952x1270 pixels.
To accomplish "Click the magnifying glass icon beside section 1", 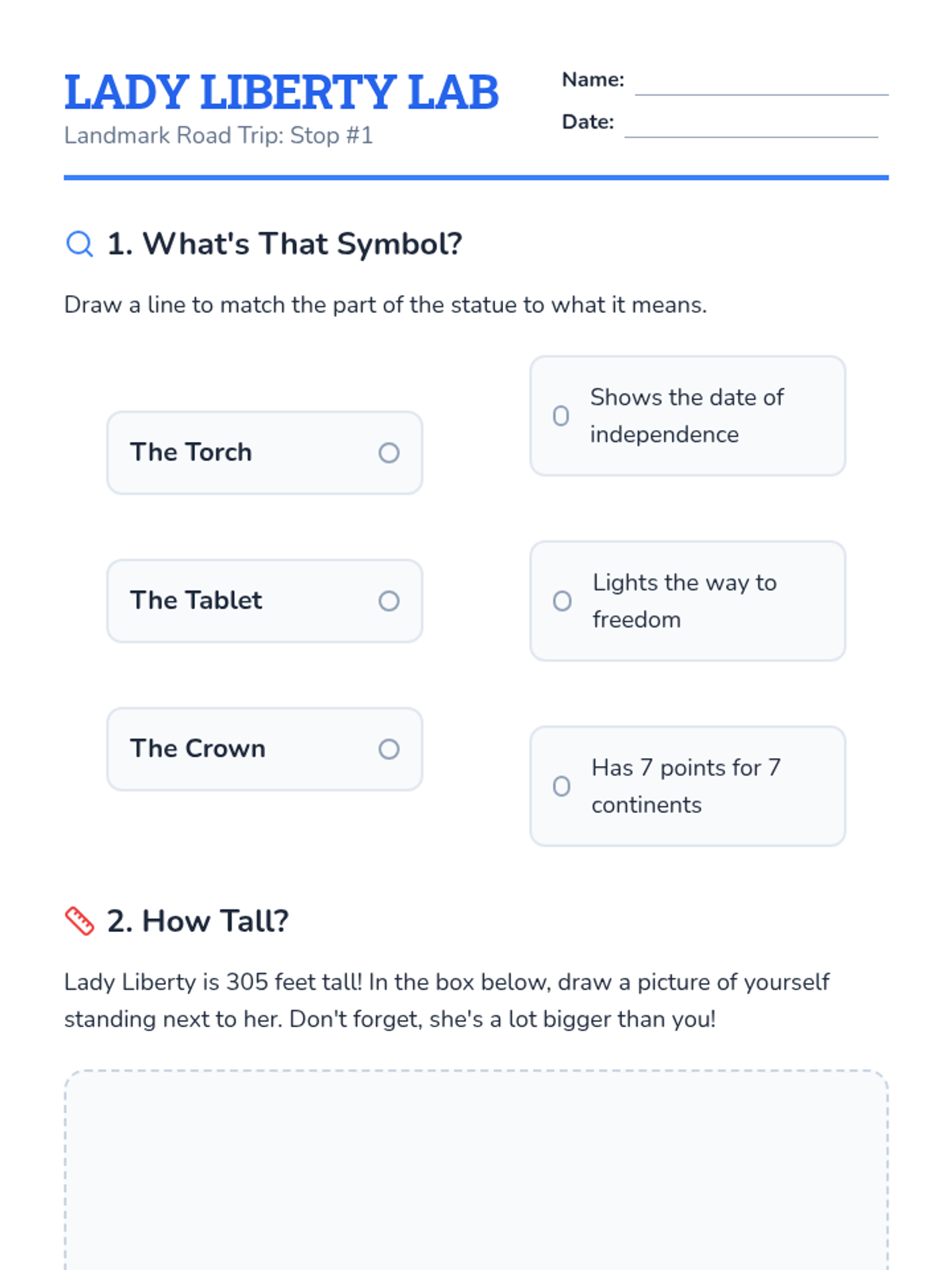I will coord(79,244).
